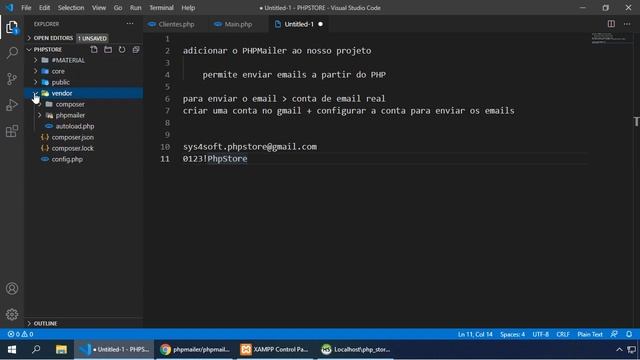This screenshot has width=640, height=360.
Task: Click New File icon in PHPSTORE header
Action: 94,49
